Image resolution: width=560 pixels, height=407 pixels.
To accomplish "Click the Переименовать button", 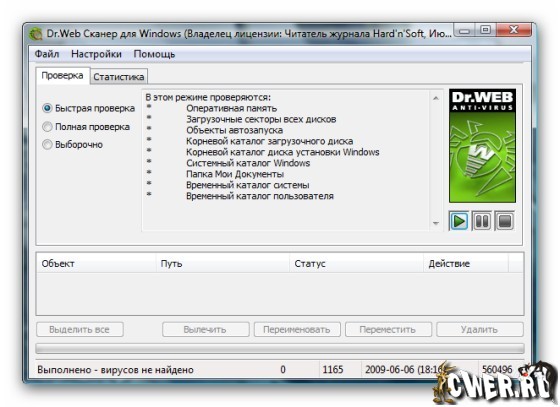I will point(297,329).
